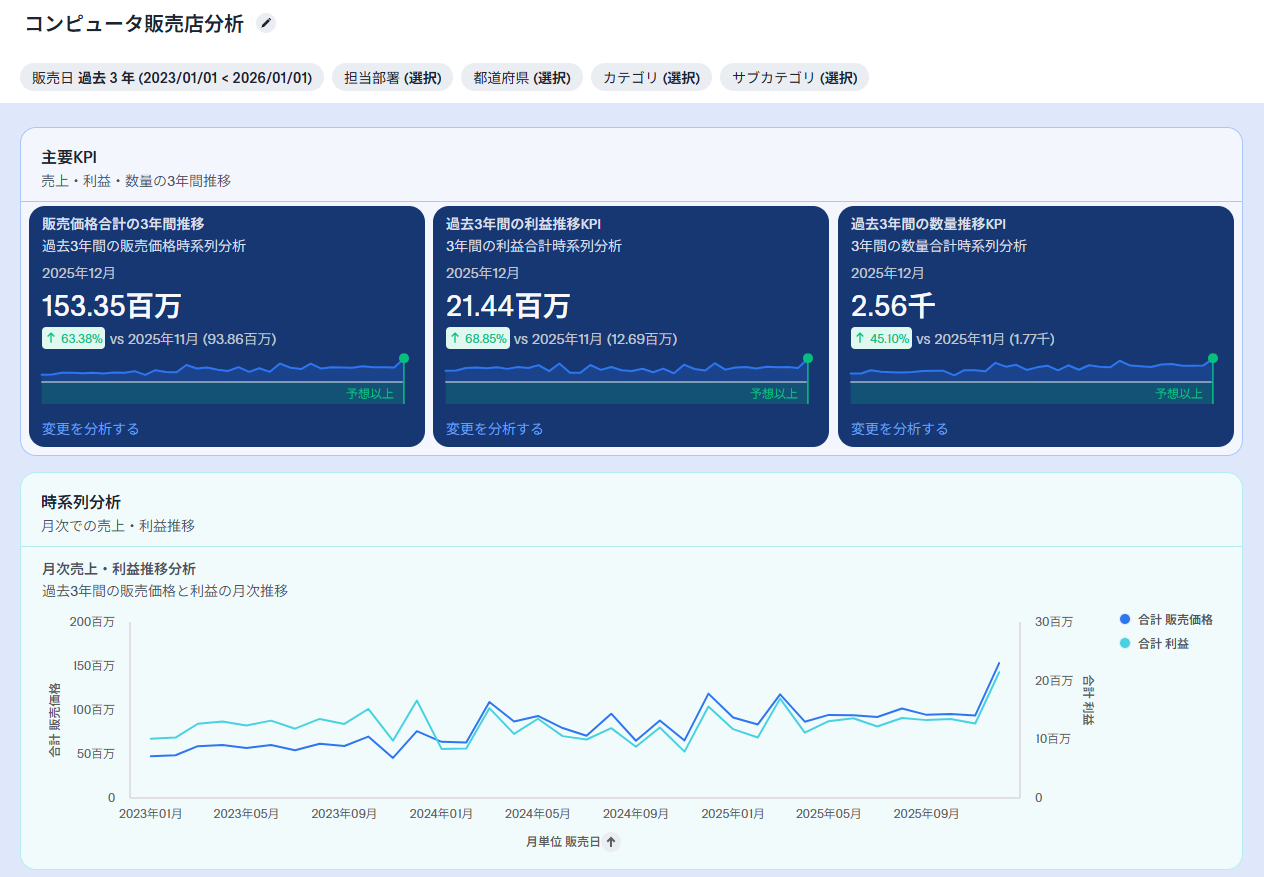Click 変更を分析する under quantity KPI
The image size is (1264, 877).
coord(899,429)
